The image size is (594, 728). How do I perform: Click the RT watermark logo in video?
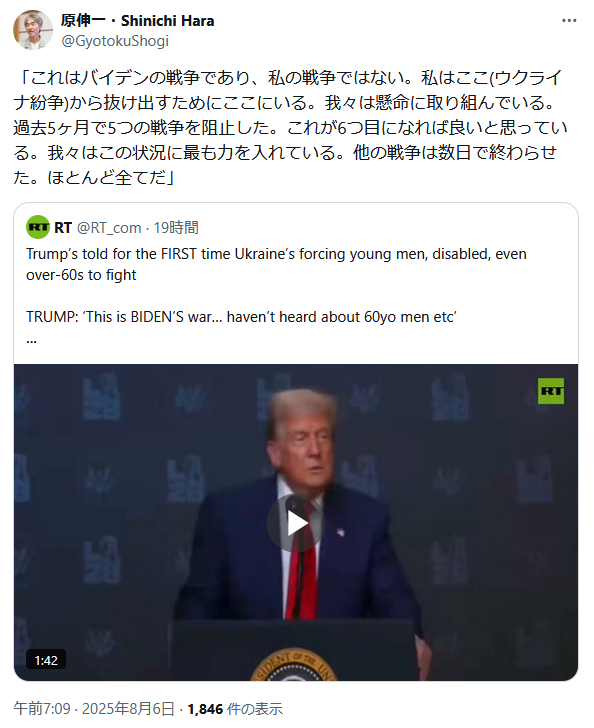click(551, 391)
